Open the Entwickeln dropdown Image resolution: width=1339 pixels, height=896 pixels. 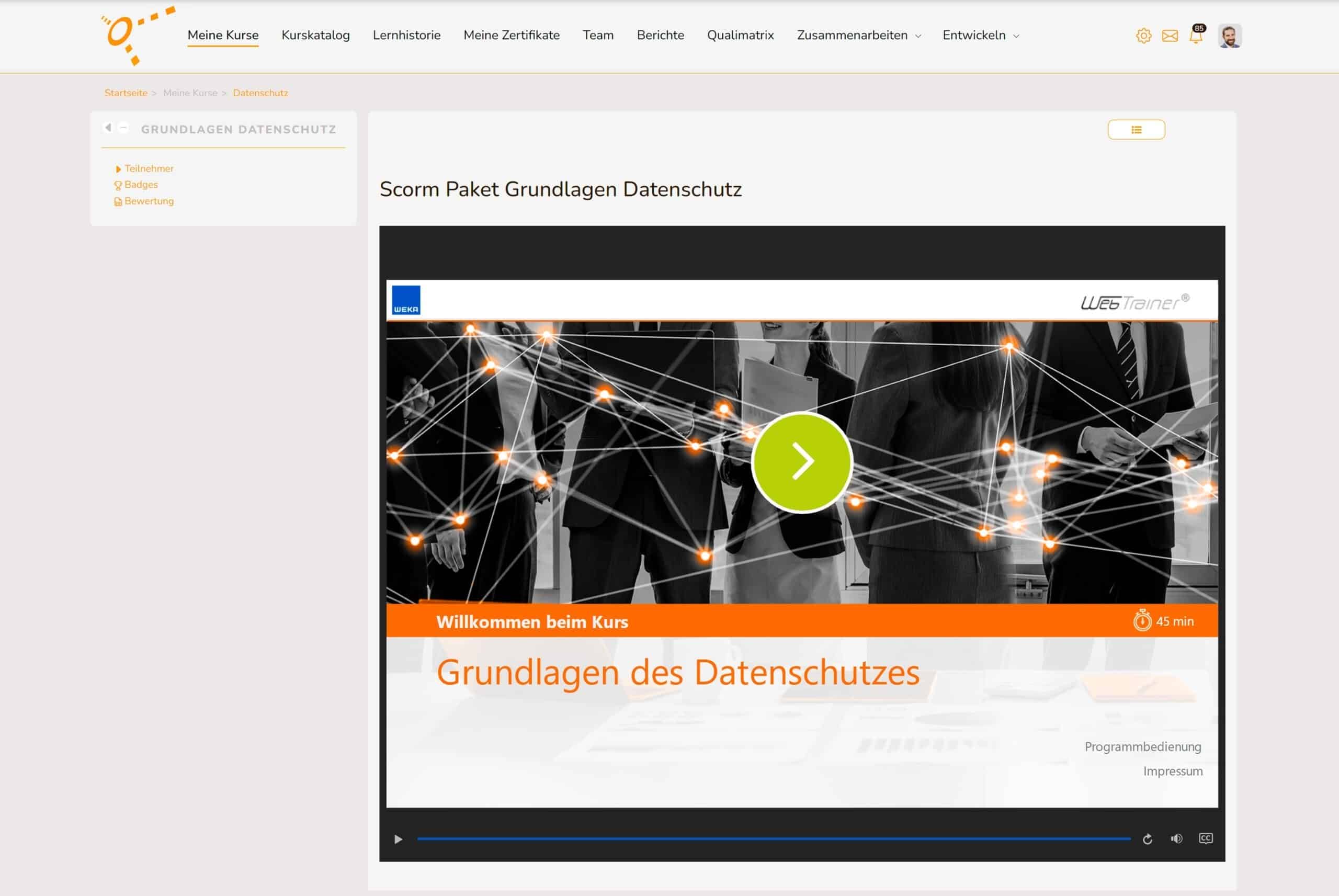click(974, 36)
